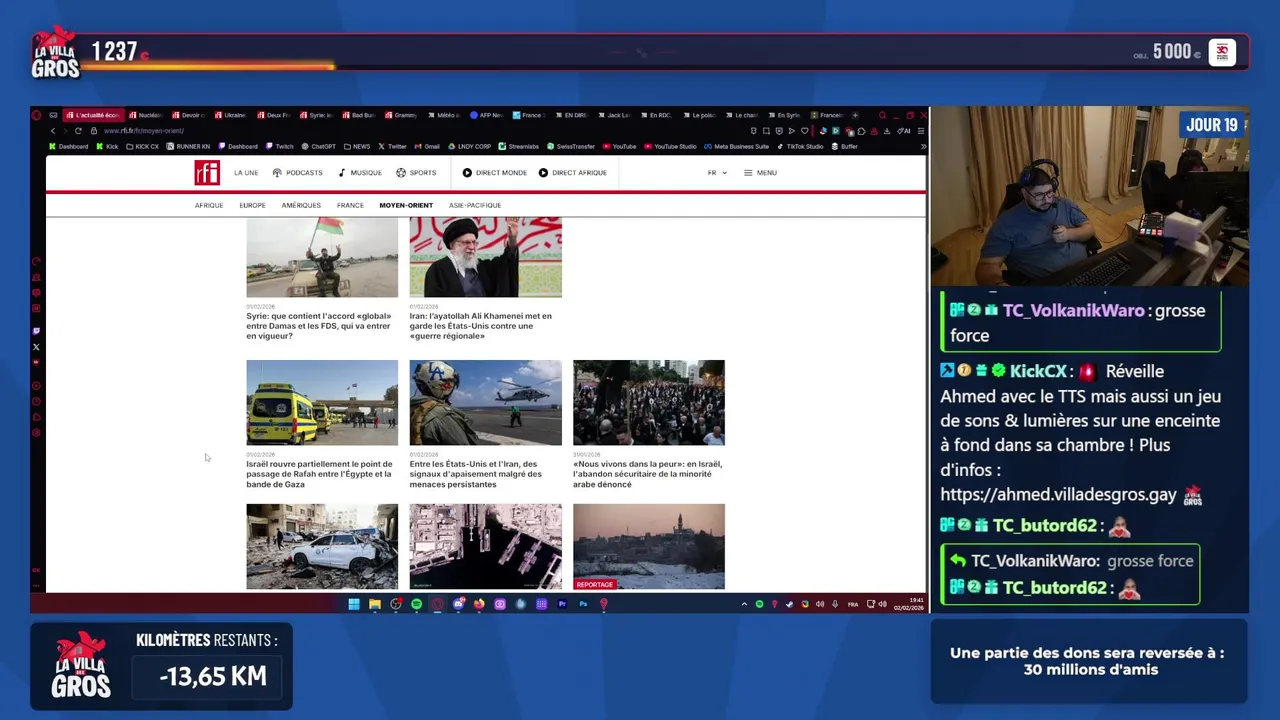Image resolution: width=1280 pixels, height=720 pixels.
Task: Reload the page with the browser refresh icon
Action: (78, 130)
